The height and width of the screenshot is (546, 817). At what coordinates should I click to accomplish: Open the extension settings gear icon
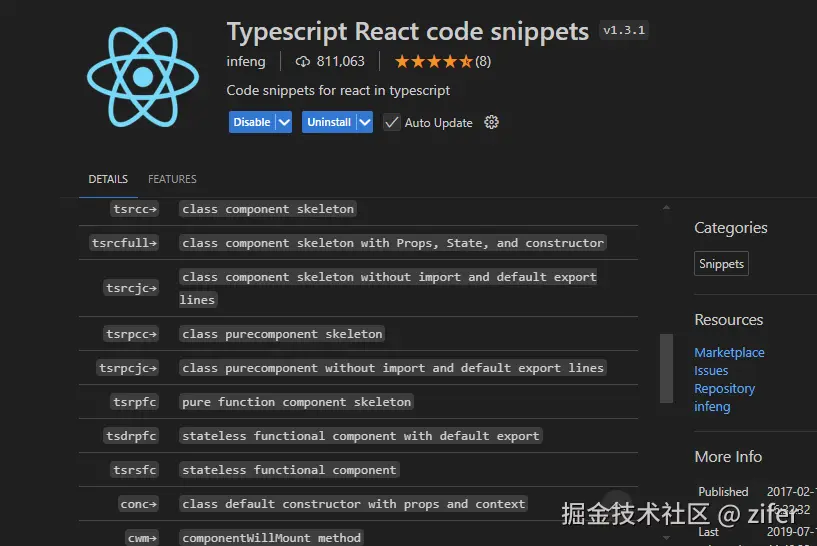491,122
